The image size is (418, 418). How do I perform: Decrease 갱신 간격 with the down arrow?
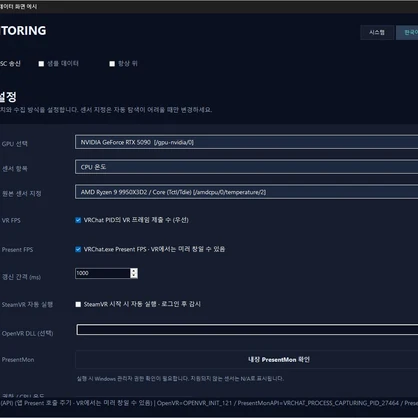(134, 276)
